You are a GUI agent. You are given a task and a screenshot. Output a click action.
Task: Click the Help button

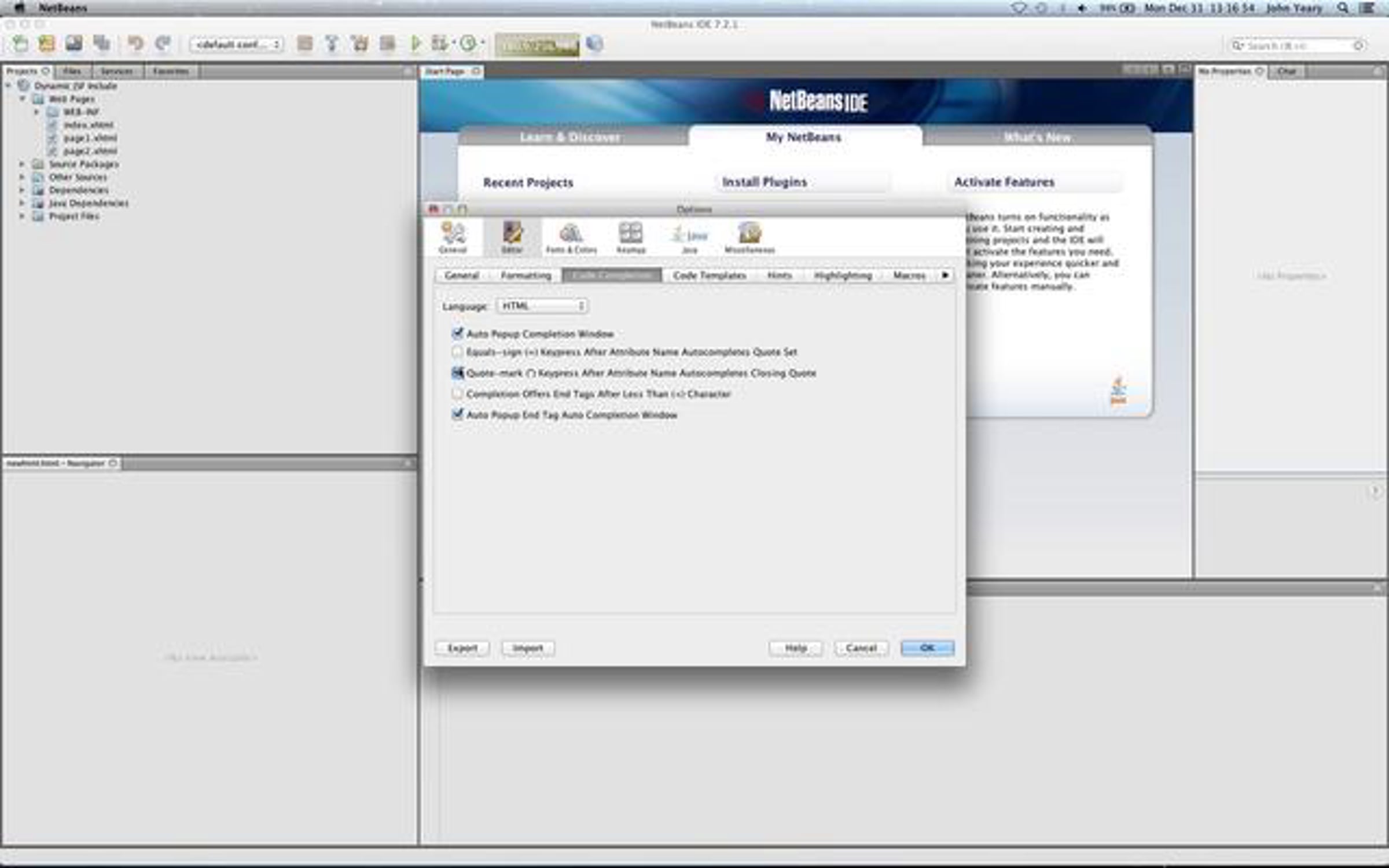point(796,648)
